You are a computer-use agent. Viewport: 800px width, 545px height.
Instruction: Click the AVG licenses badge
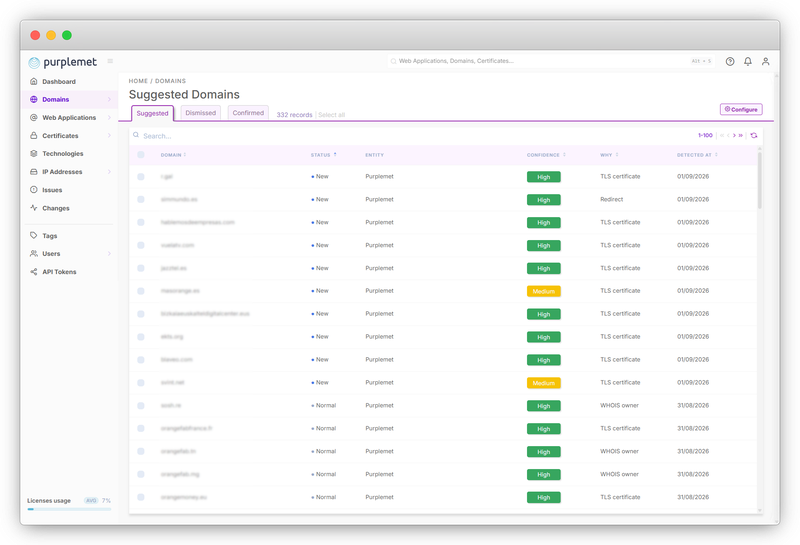pyautogui.click(x=91, y=501)
